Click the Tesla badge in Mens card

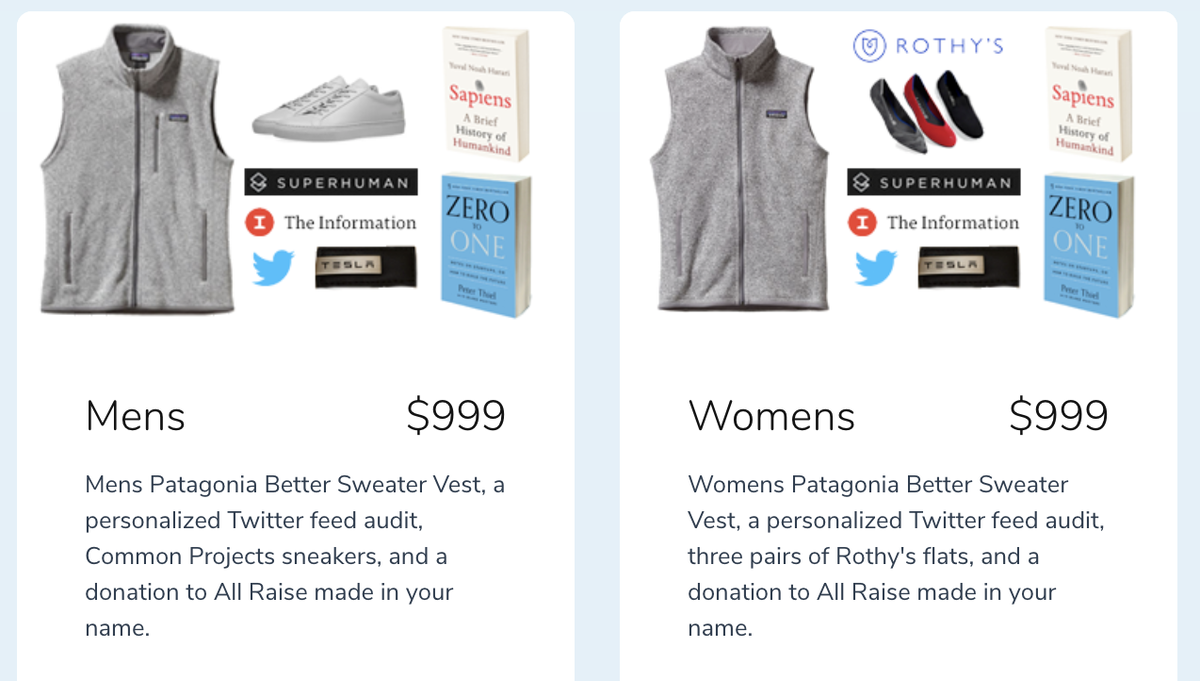click(366, 266)
